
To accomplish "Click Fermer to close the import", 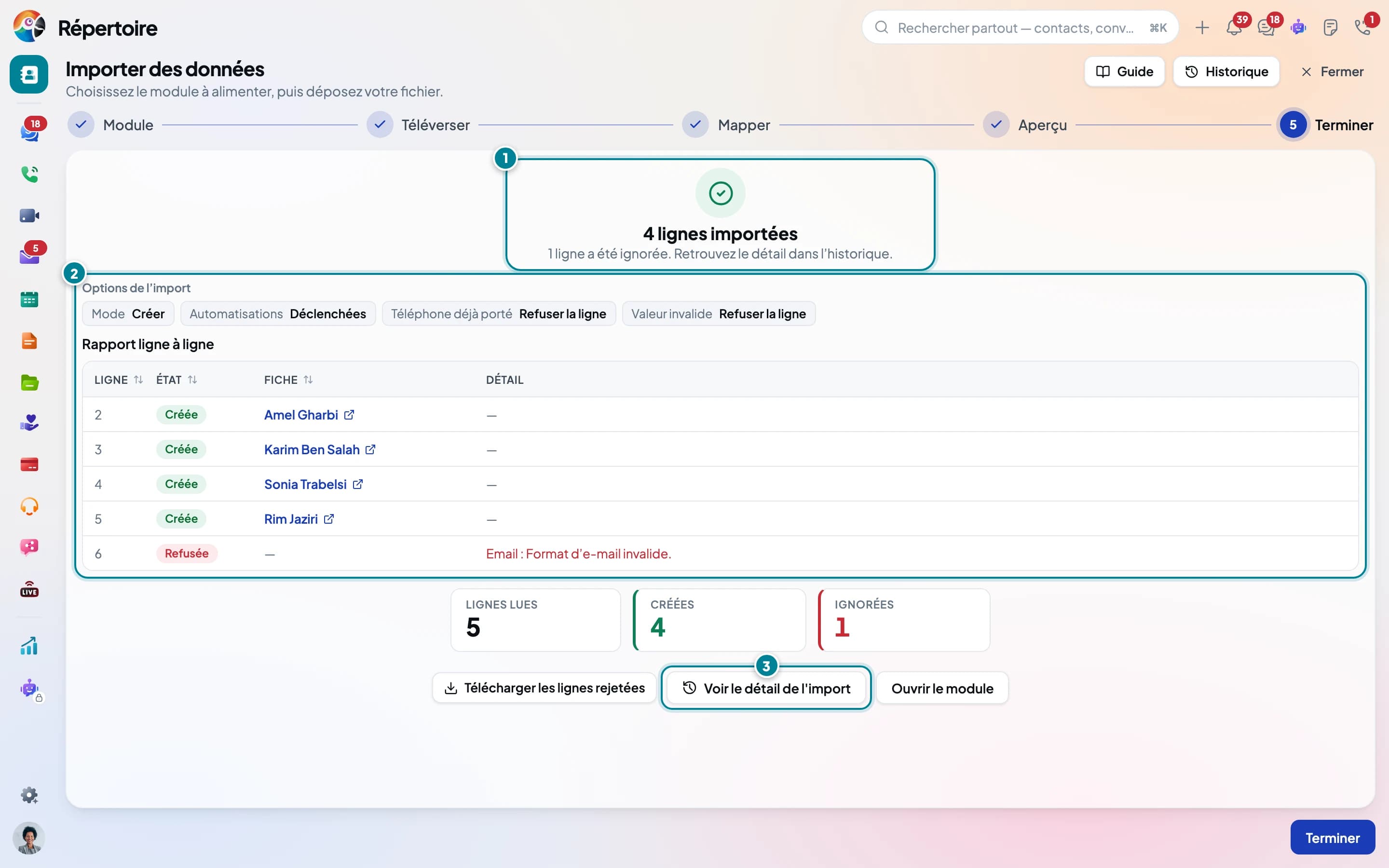I will tap(1332, 72).
